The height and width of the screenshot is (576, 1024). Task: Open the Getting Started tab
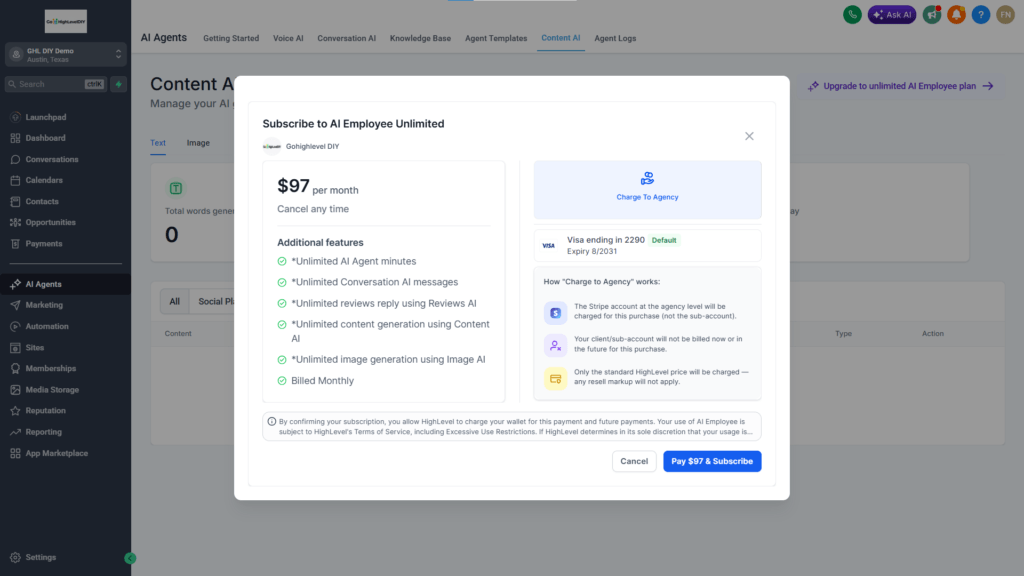[231, 38]
